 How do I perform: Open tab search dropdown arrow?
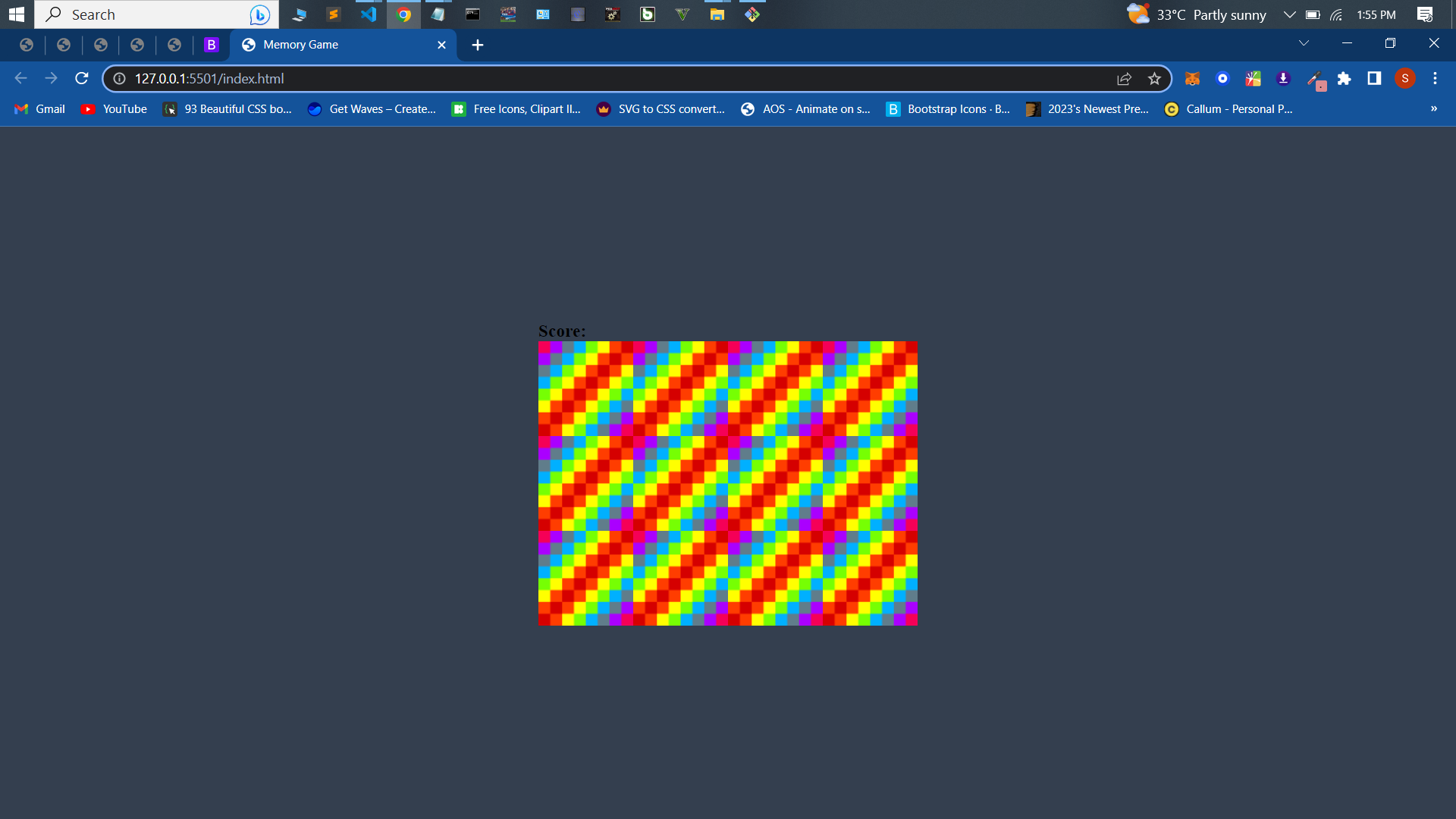1304,43
